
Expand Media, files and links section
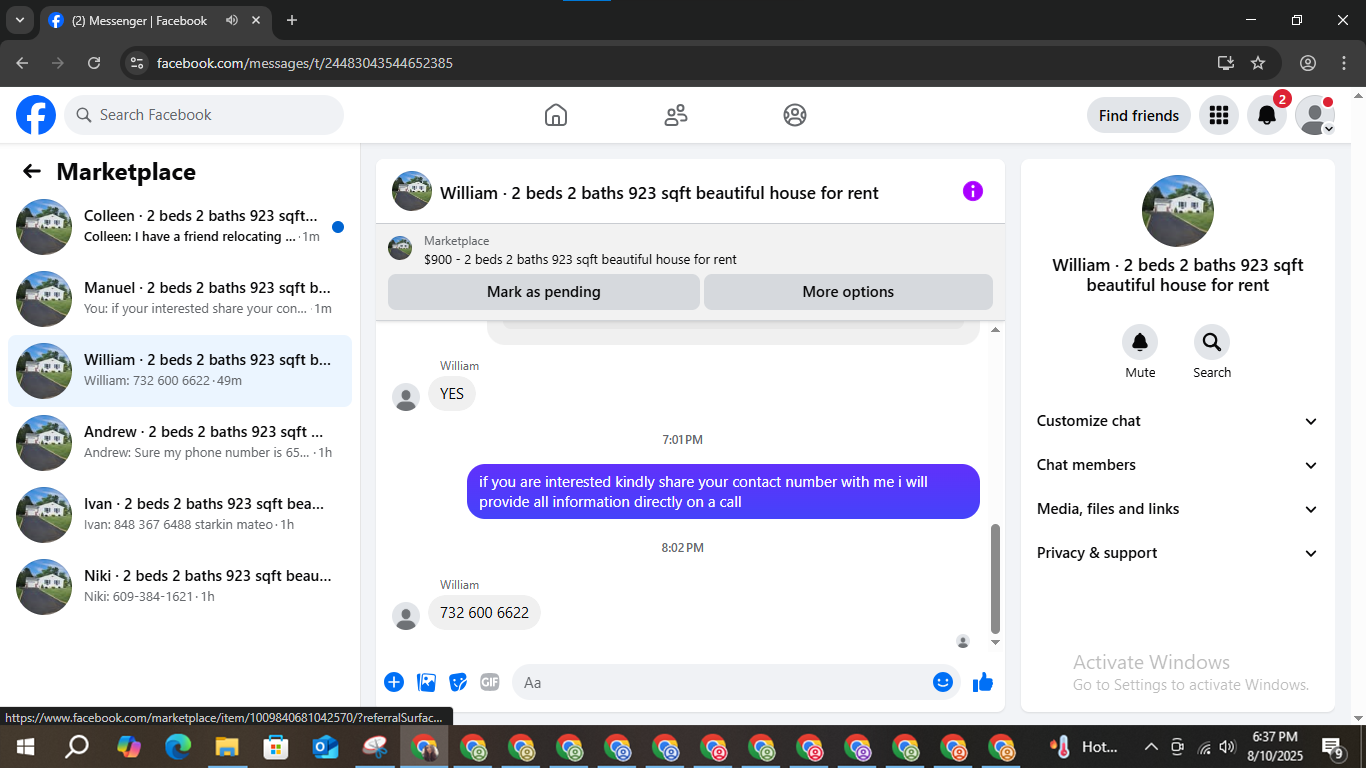tap(1178, 509)
